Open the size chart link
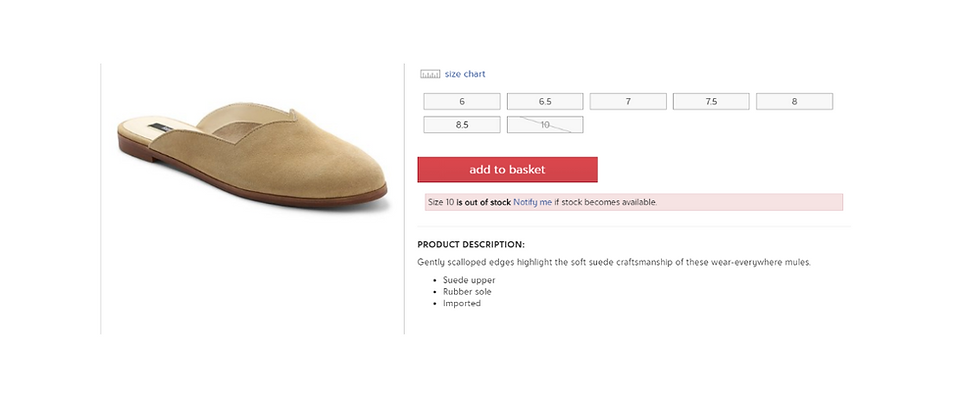The height and width of the screenshot is (400, 960). [x=465, y=74]
